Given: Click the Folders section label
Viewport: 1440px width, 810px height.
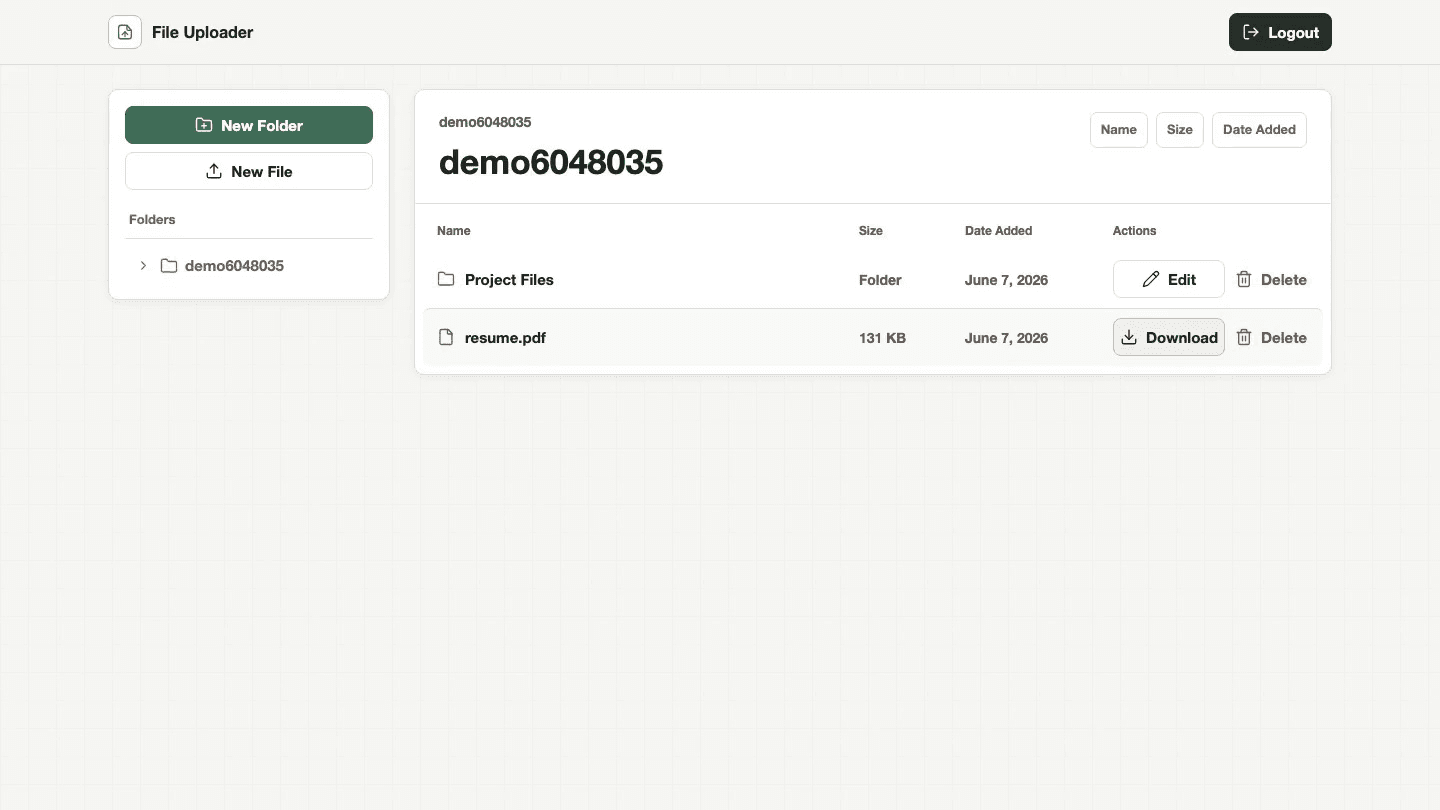Looking at the screenshot, I should 152,220.
